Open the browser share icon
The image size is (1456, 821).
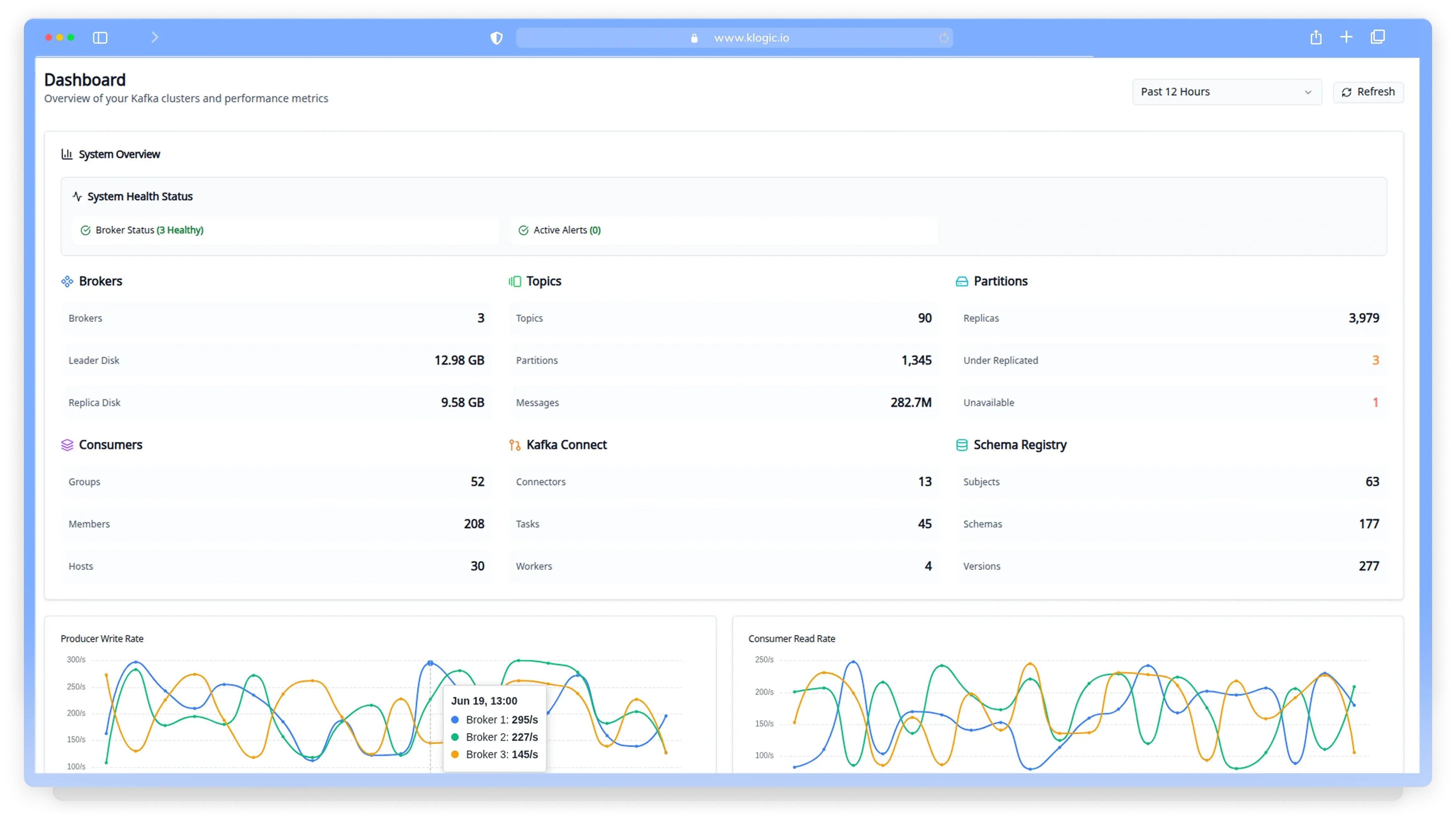click(1316, 37)
